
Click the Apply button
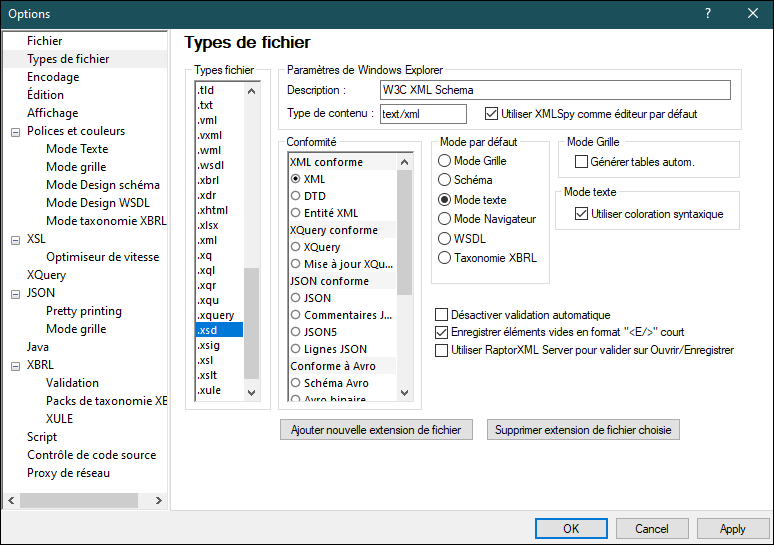click(x=732, y=529)
